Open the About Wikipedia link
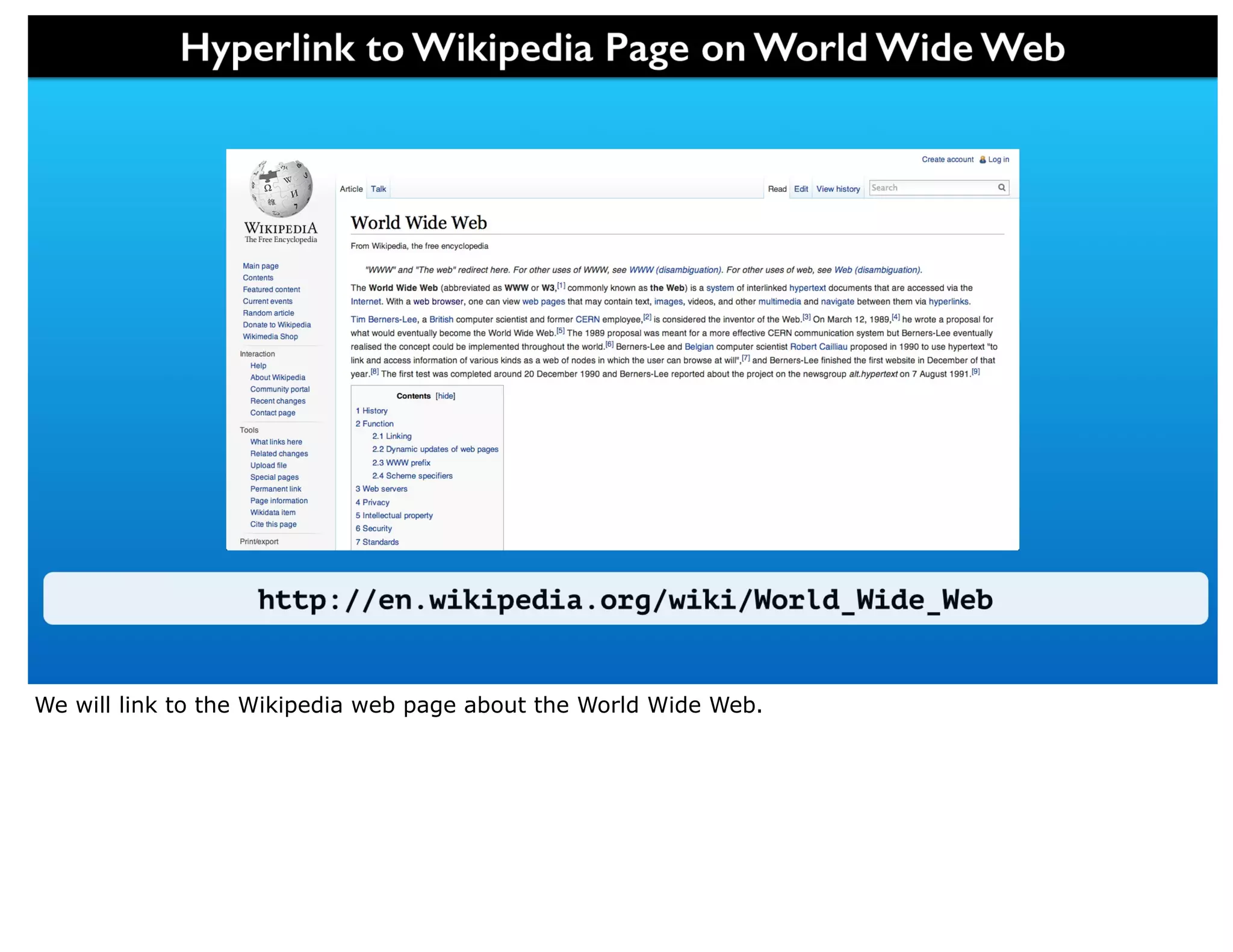The width and height of the screenshot is (1233, 952). tap(278, 377)
